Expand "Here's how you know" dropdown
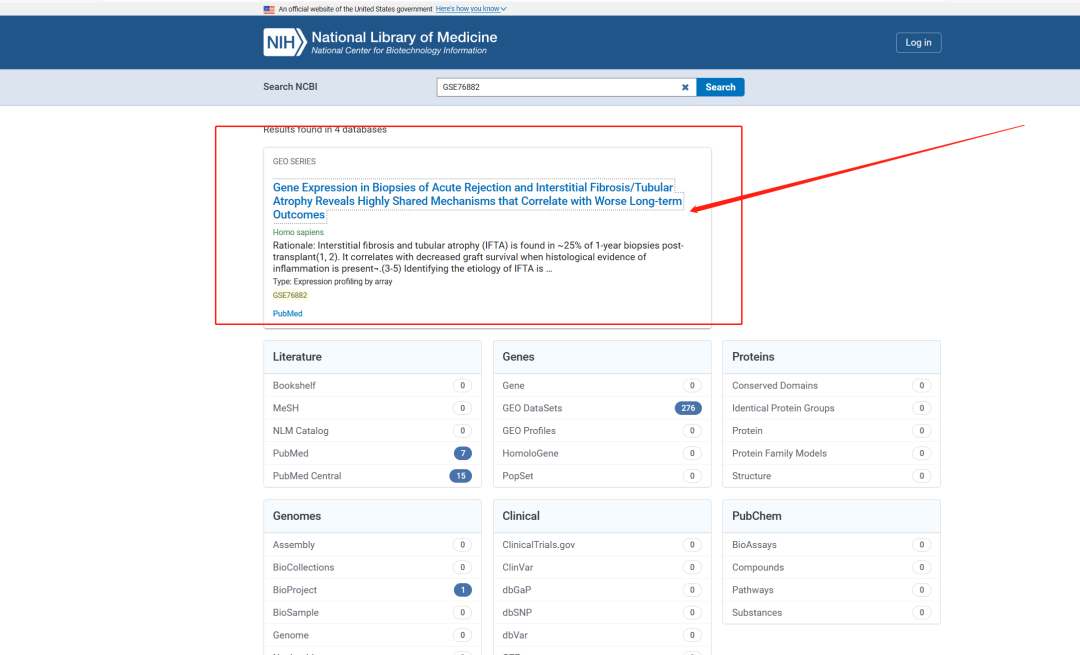This screenshot has height=655, width=1080. point(471,9)
